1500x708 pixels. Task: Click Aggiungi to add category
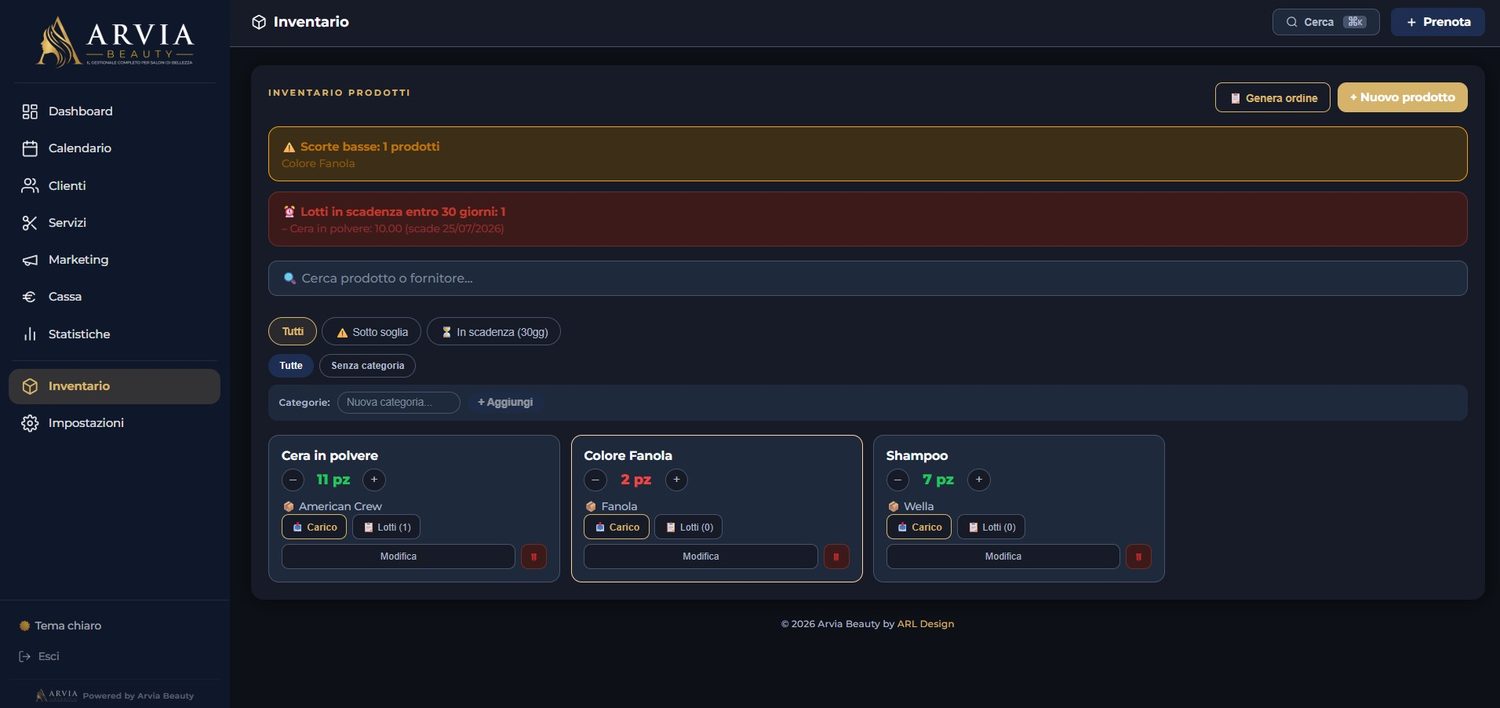tap(505, 402)
